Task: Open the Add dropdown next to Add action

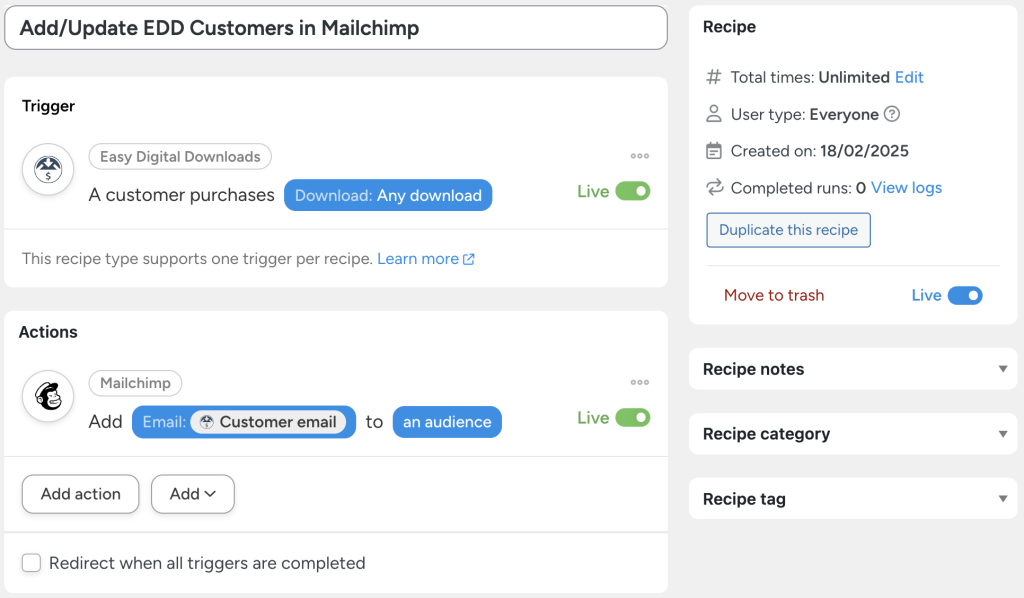Action: [x=192, y=494]
